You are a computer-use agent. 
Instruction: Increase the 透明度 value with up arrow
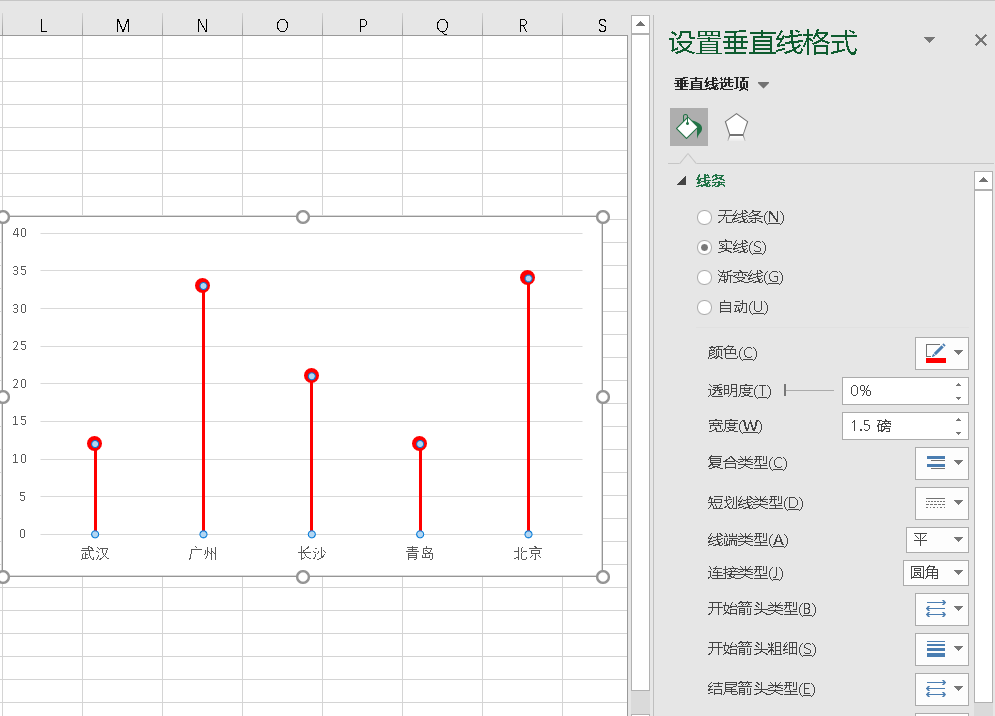959,385
